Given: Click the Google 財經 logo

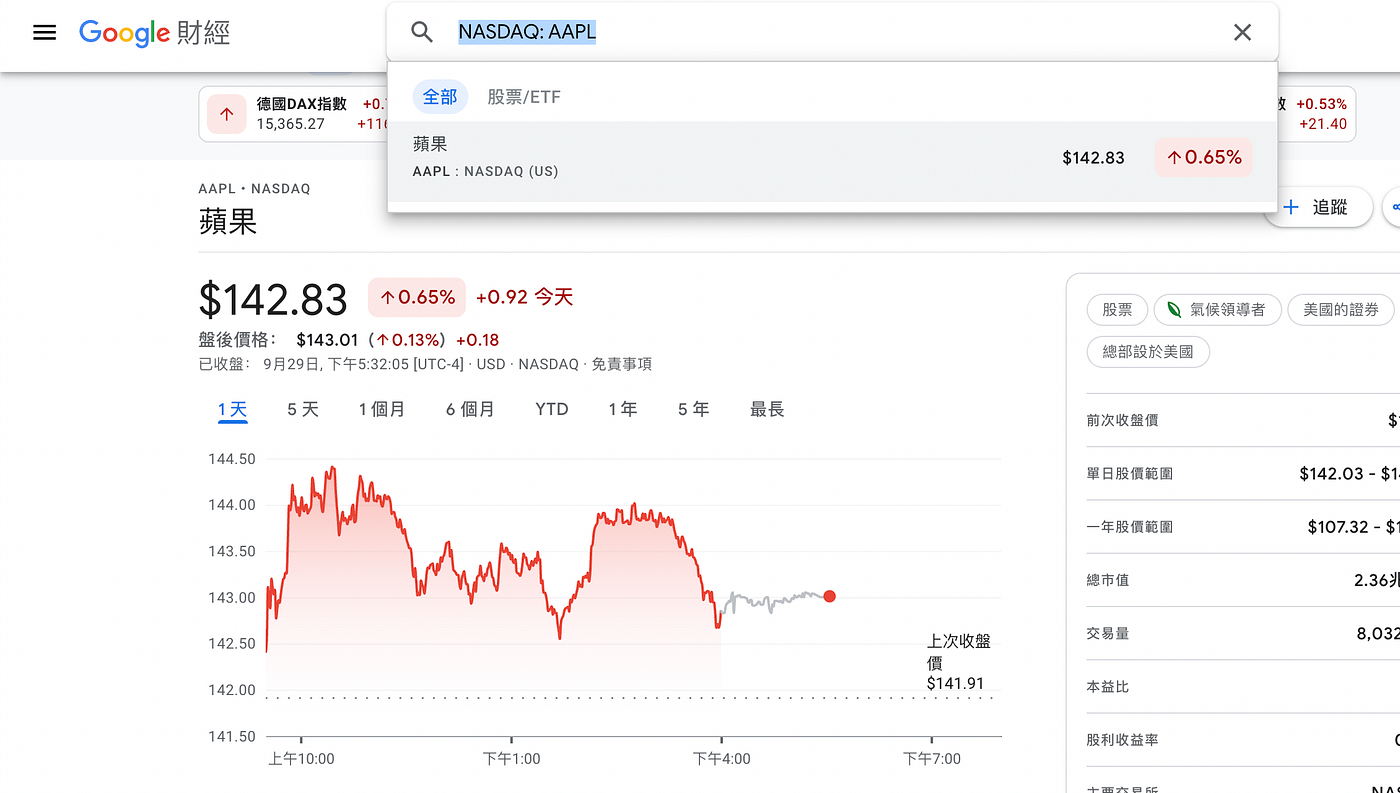Looking at the screenshot, I should point(155,32).
